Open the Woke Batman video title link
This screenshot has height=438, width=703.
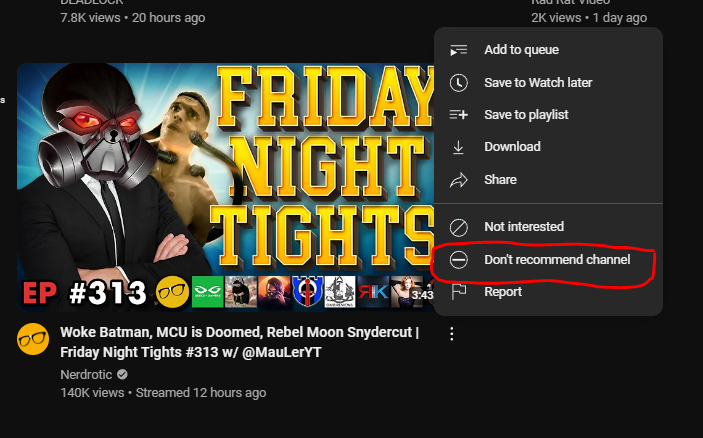click(239, 342)
